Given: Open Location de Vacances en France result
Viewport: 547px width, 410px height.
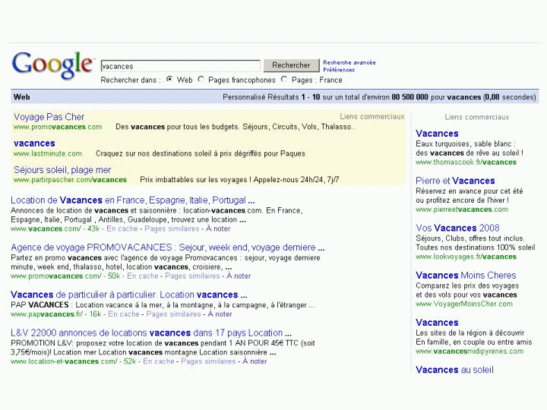Looking at the screenshot, I should (x=133, y=200).
